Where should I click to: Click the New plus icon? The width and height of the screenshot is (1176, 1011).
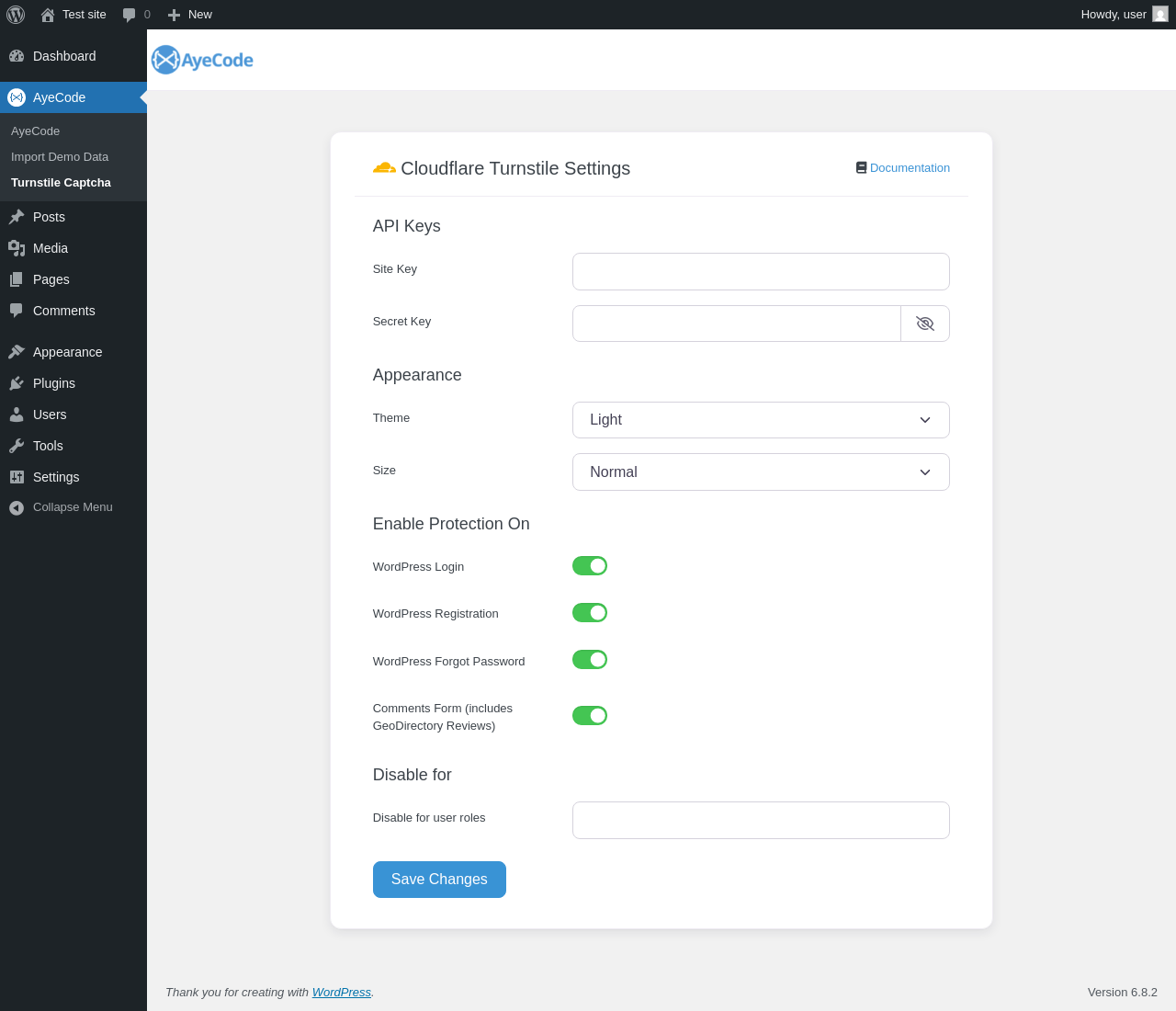click(x=174, y=15)
